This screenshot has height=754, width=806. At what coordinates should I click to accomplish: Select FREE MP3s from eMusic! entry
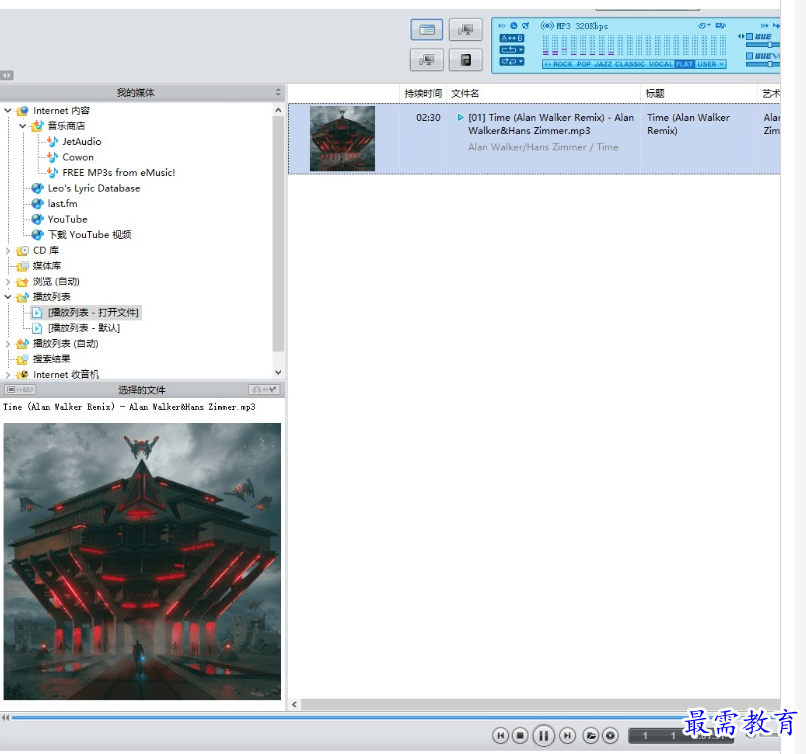tap(118, 172)
